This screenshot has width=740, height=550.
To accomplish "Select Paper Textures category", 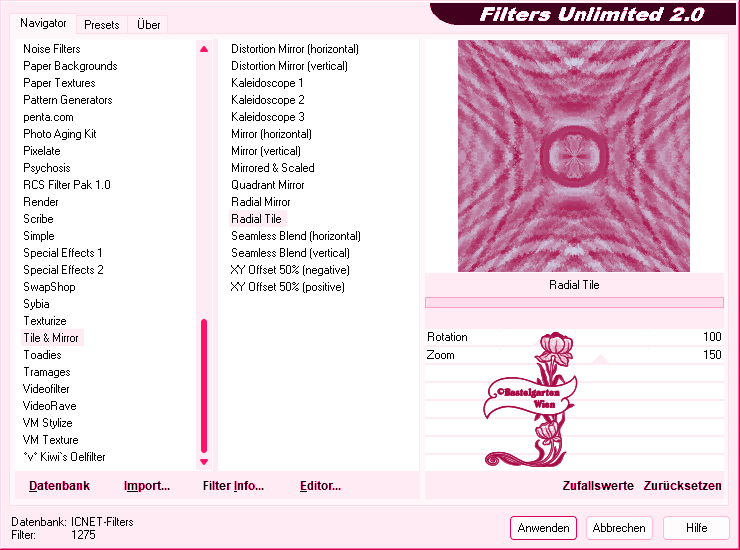I will 59,83.
